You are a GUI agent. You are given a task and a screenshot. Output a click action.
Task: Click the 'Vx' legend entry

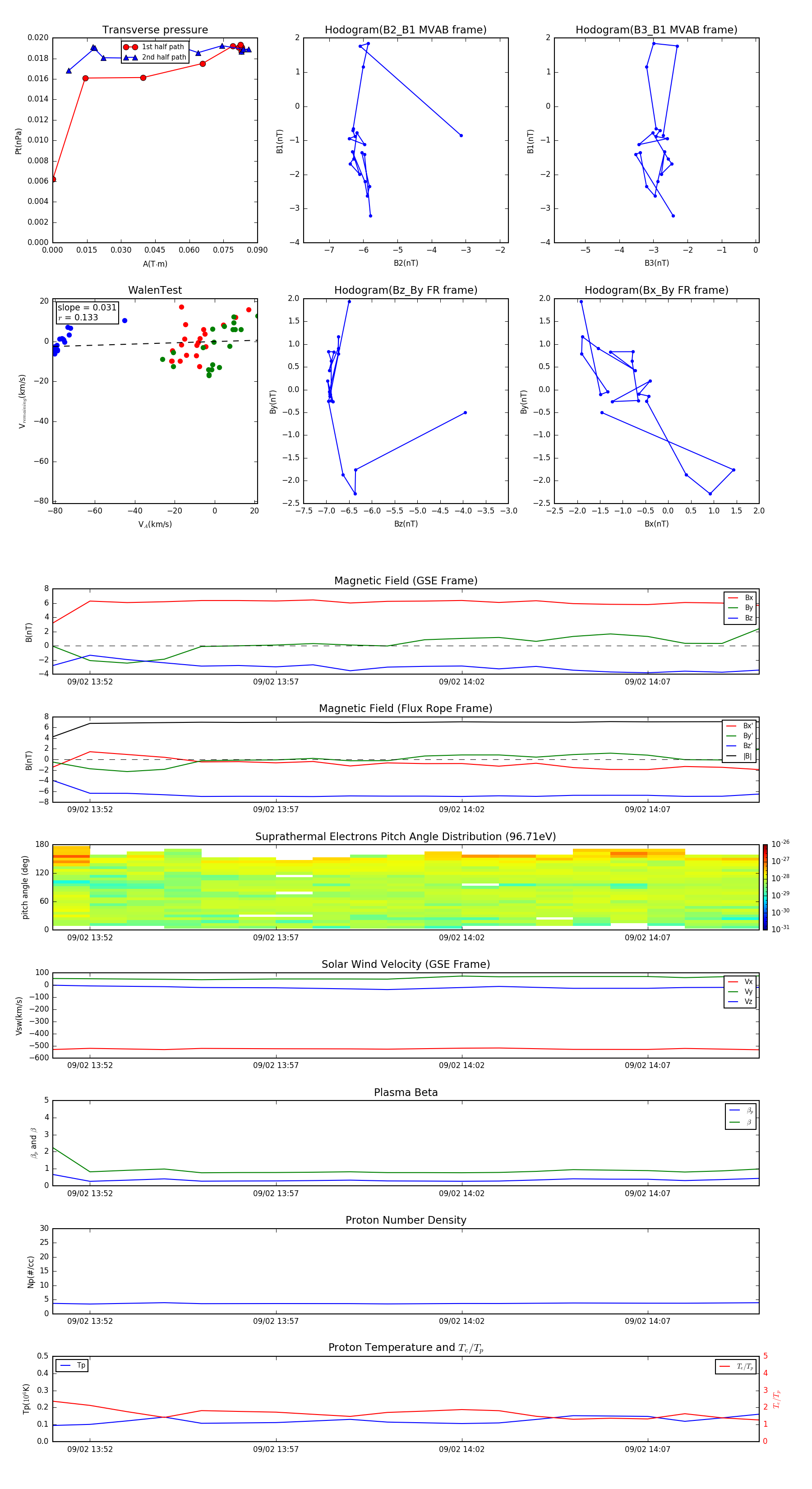[x=740, y=981]
